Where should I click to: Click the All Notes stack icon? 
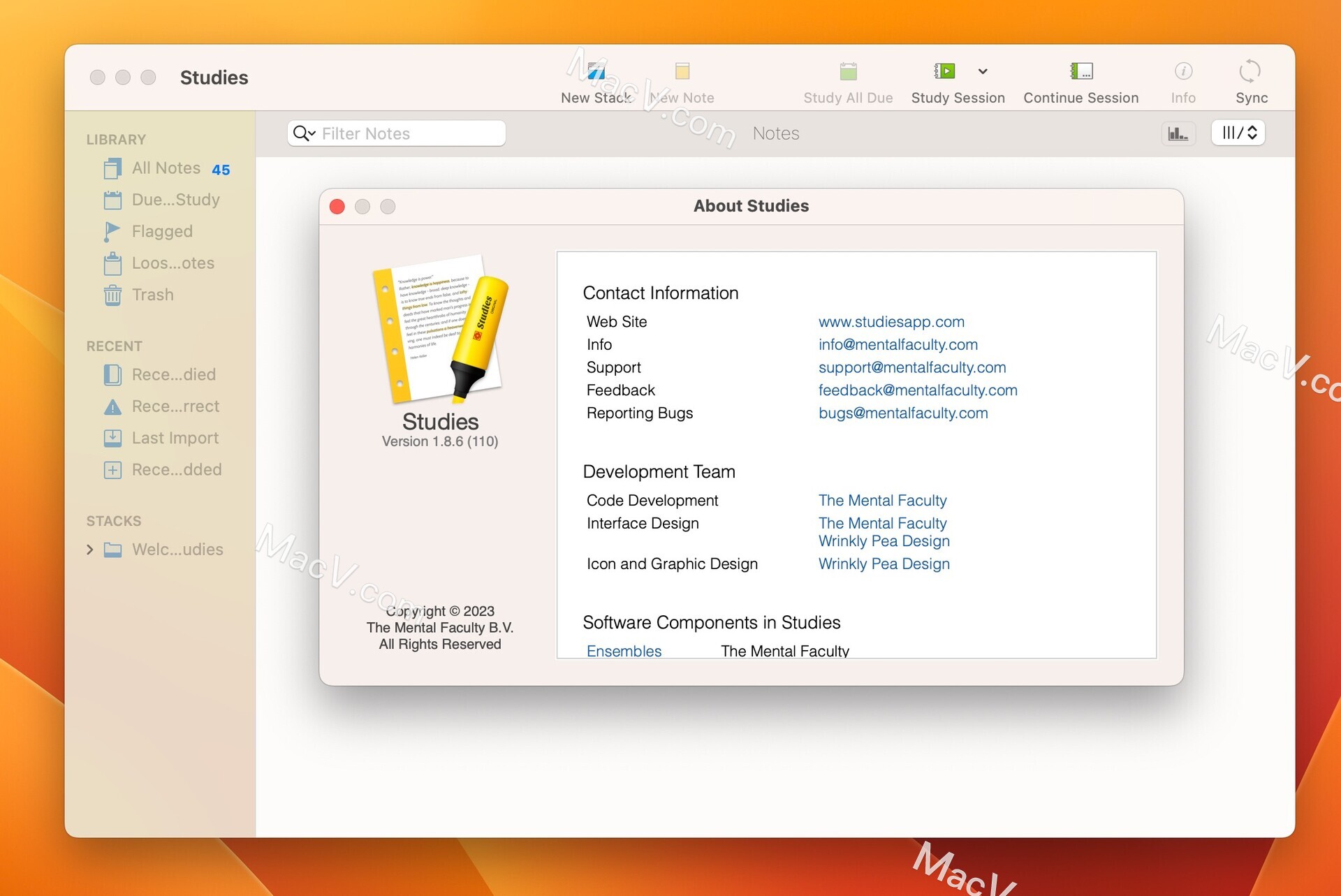tap(112, 168)
